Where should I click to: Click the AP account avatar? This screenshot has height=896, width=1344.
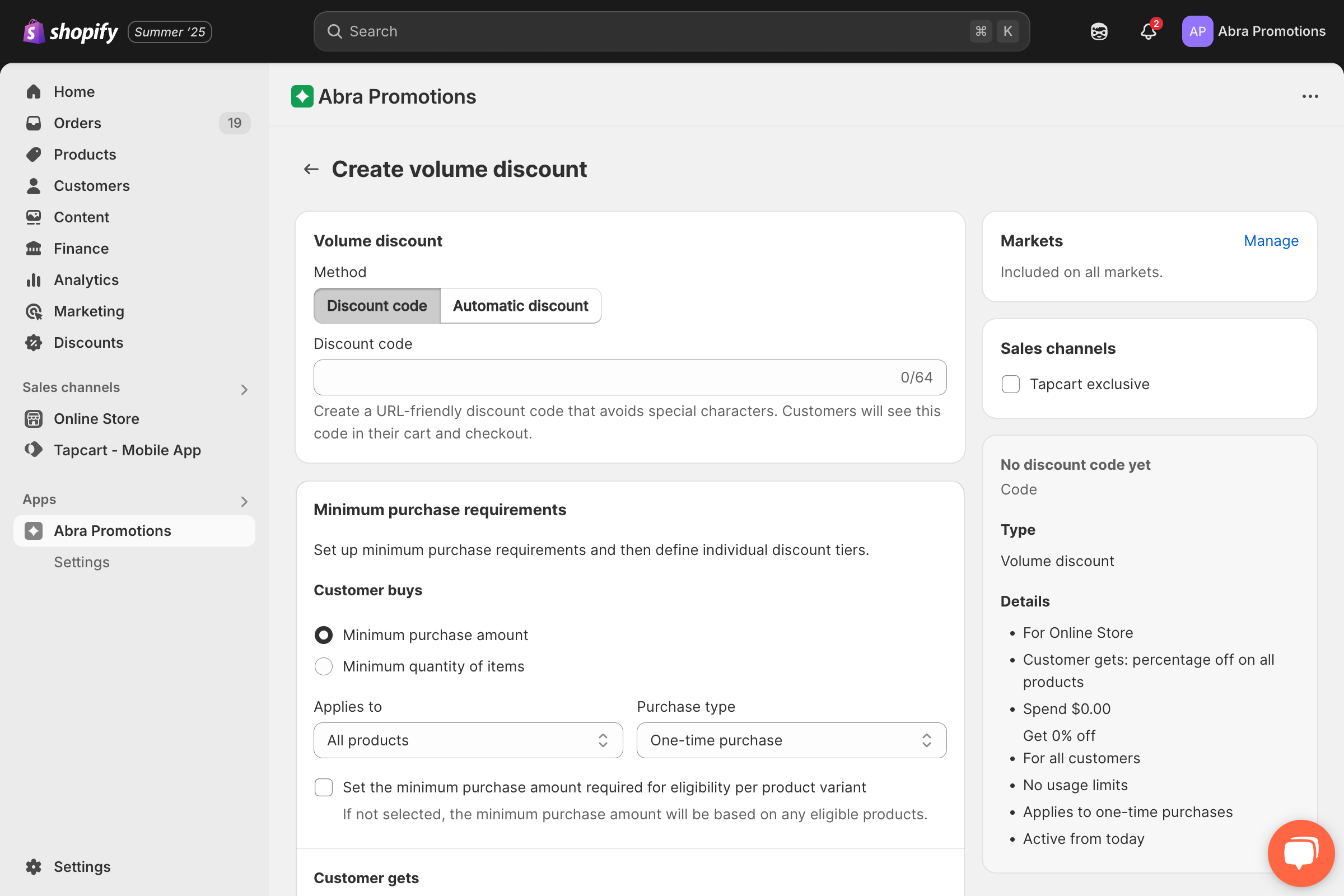click(1198, 31)
